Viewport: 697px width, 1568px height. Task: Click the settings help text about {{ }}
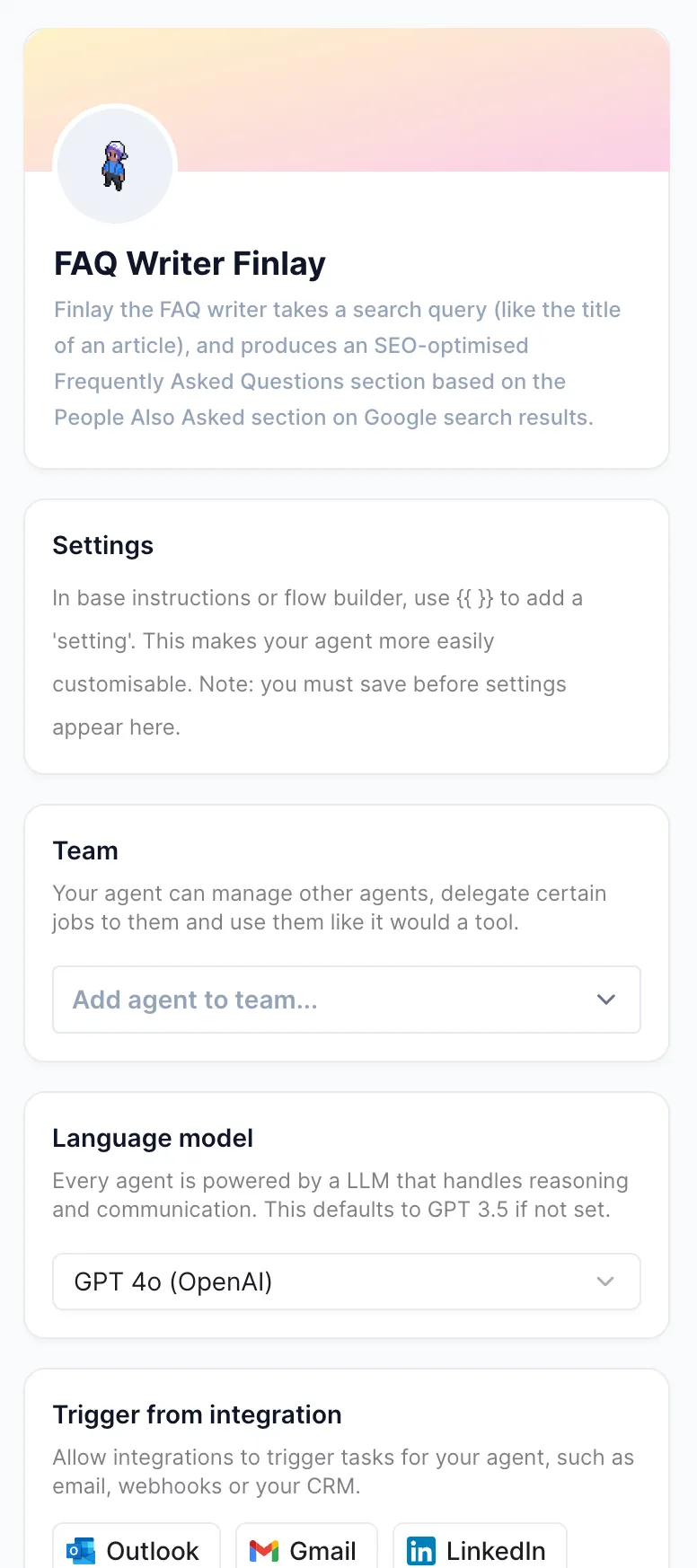point(317,662)
